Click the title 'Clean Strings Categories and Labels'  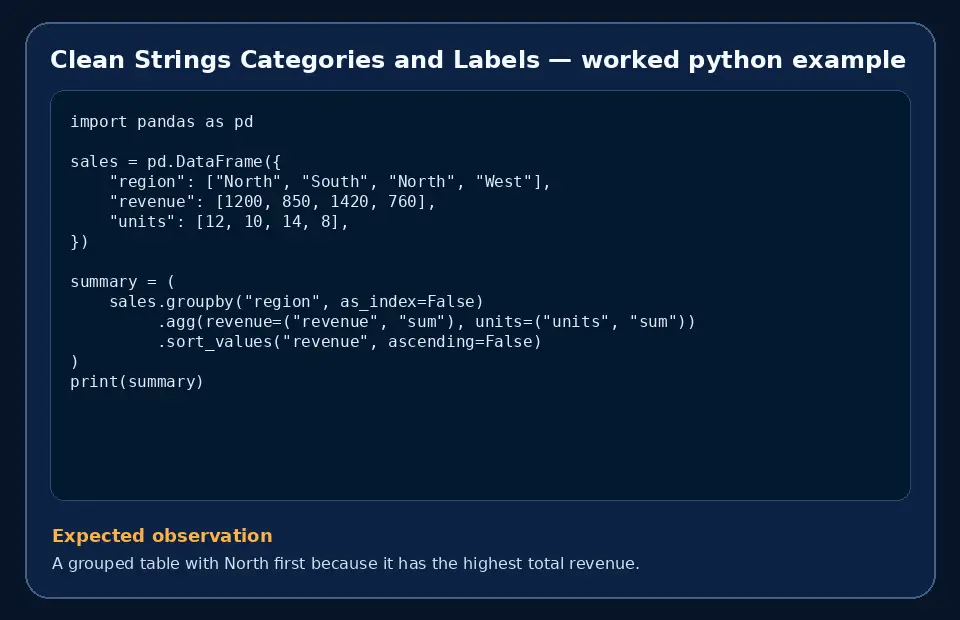[294, 60]
